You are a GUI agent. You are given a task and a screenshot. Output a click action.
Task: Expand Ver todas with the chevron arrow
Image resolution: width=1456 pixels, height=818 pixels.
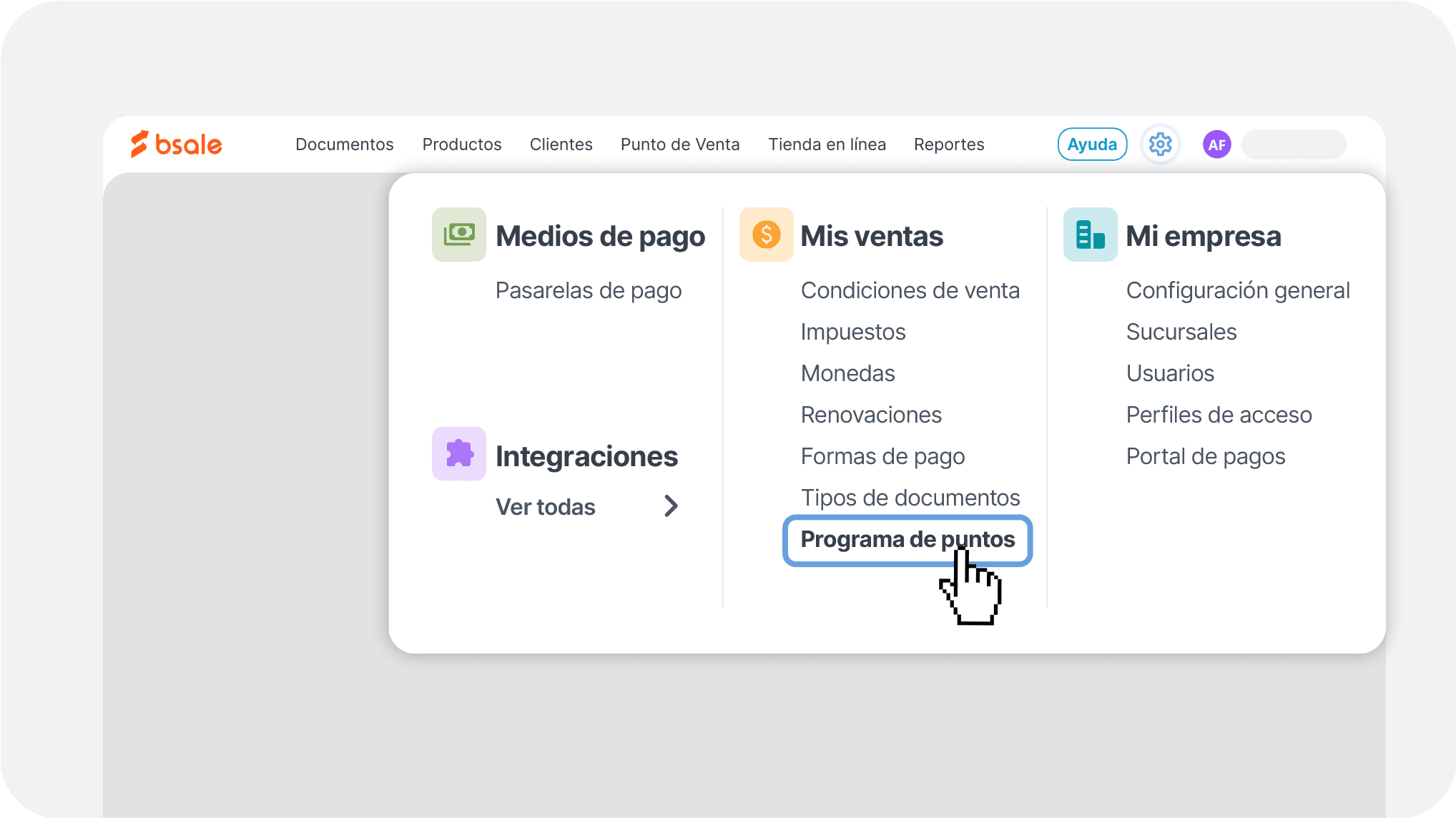[671, 506]
